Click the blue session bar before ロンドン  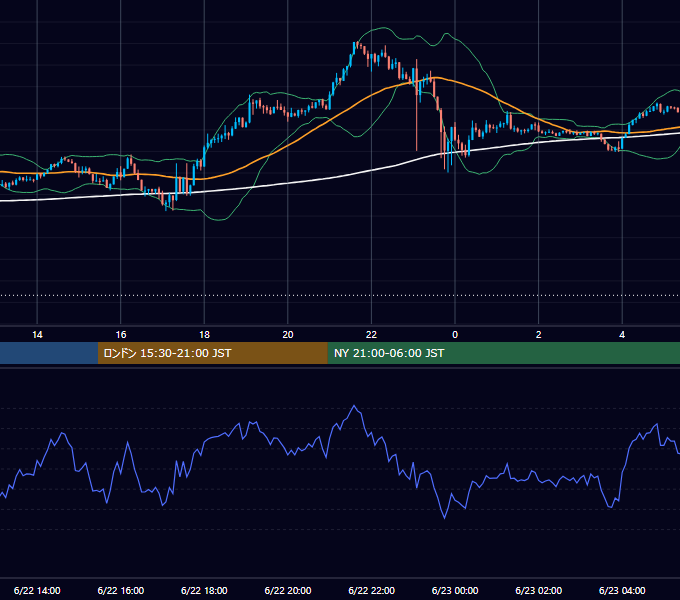pos(49,353)
